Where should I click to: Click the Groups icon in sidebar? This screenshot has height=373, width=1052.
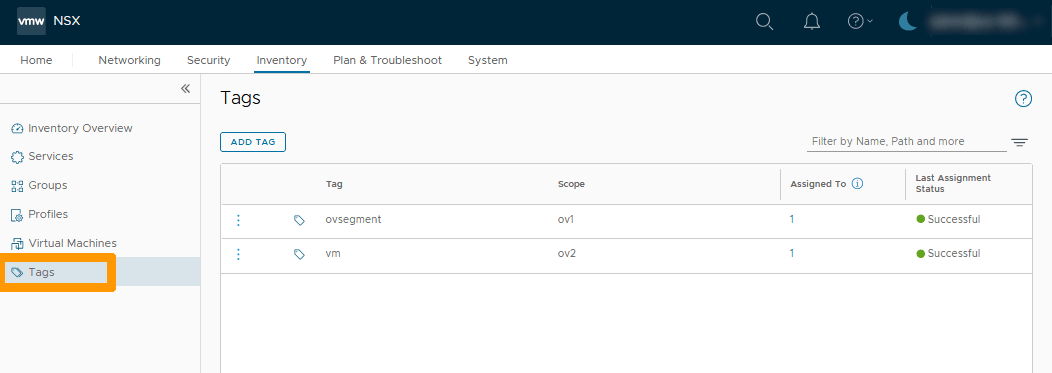pos(17,186)
